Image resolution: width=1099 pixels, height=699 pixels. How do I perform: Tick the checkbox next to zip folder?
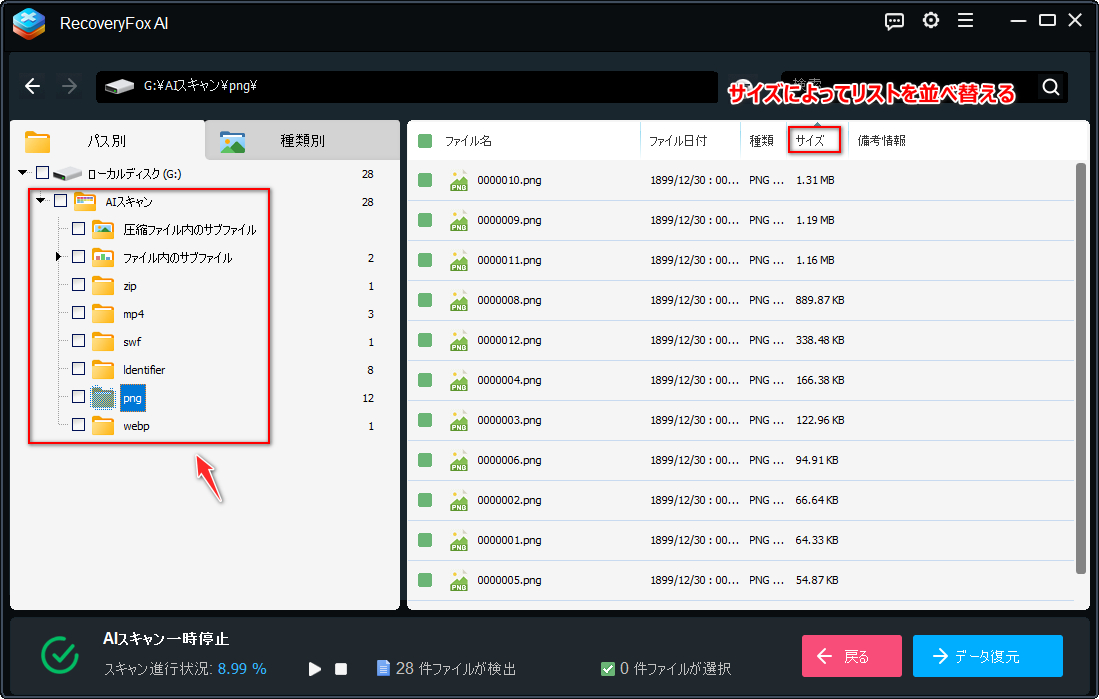tap(78, 286)
